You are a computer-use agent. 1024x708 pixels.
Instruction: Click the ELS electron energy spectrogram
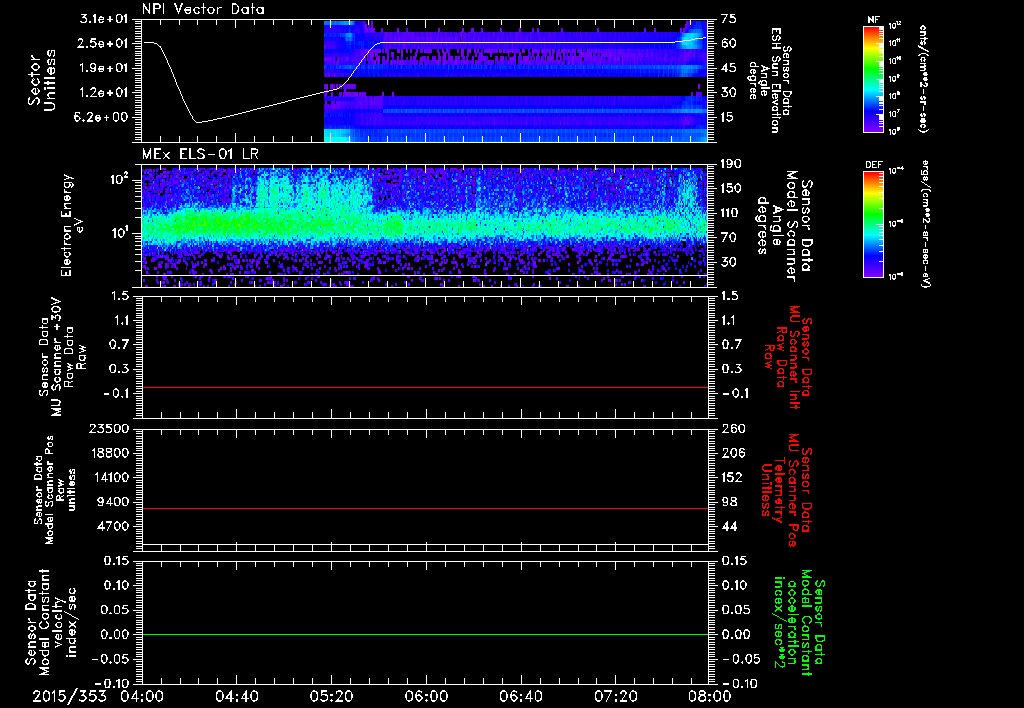(425, 227)
